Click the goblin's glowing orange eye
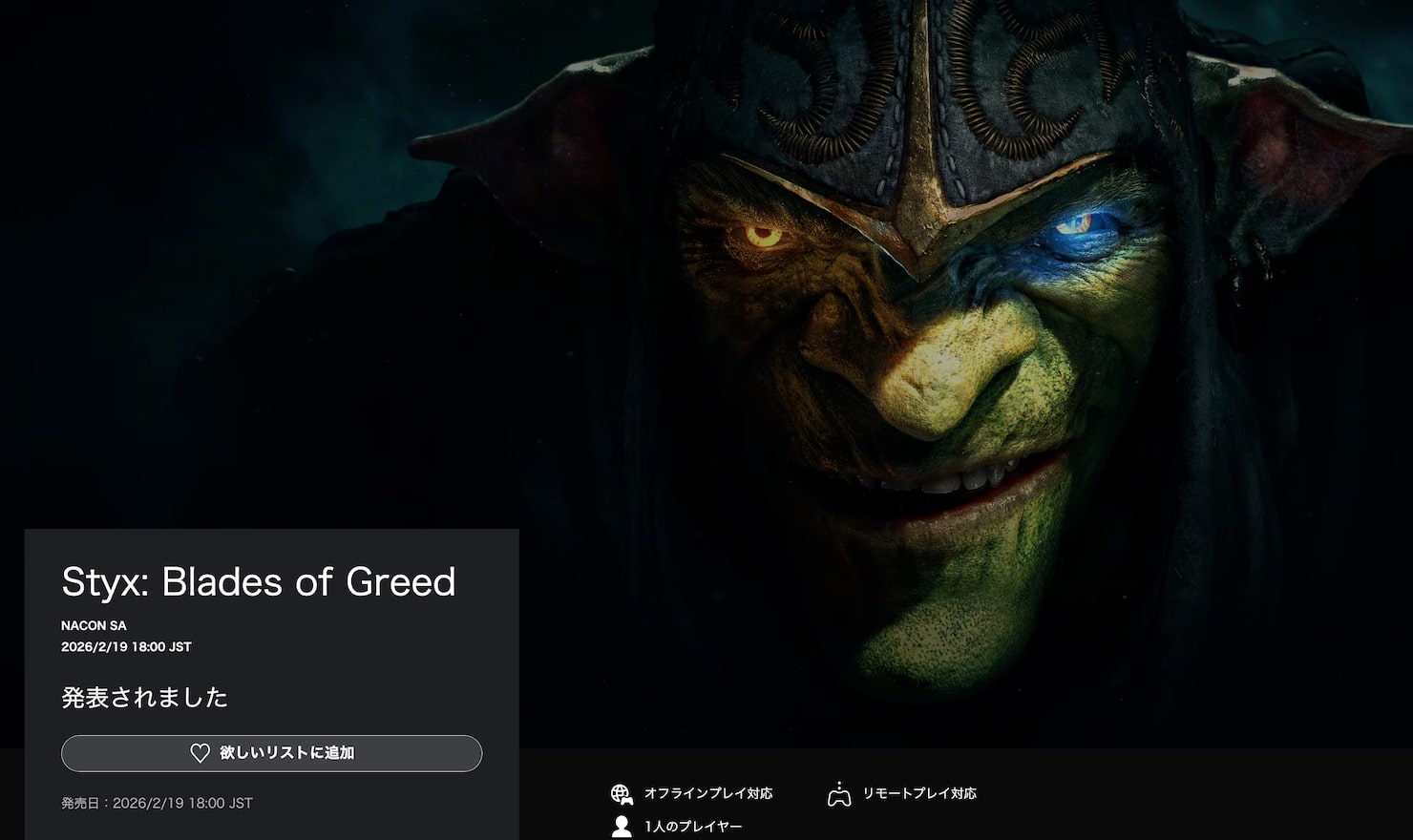Image resolution: width=1413 pixels, height=840 pixels. click(764, 235)
